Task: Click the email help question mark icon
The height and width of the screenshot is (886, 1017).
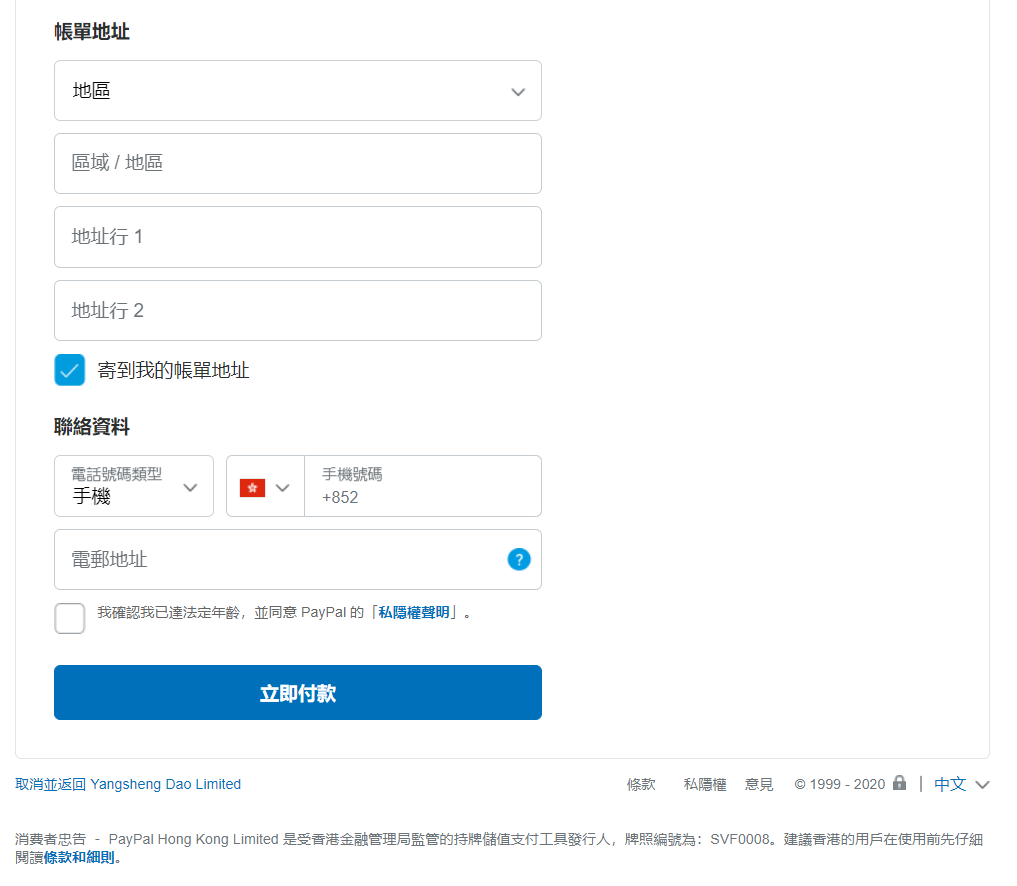Action: coord(519,559)
